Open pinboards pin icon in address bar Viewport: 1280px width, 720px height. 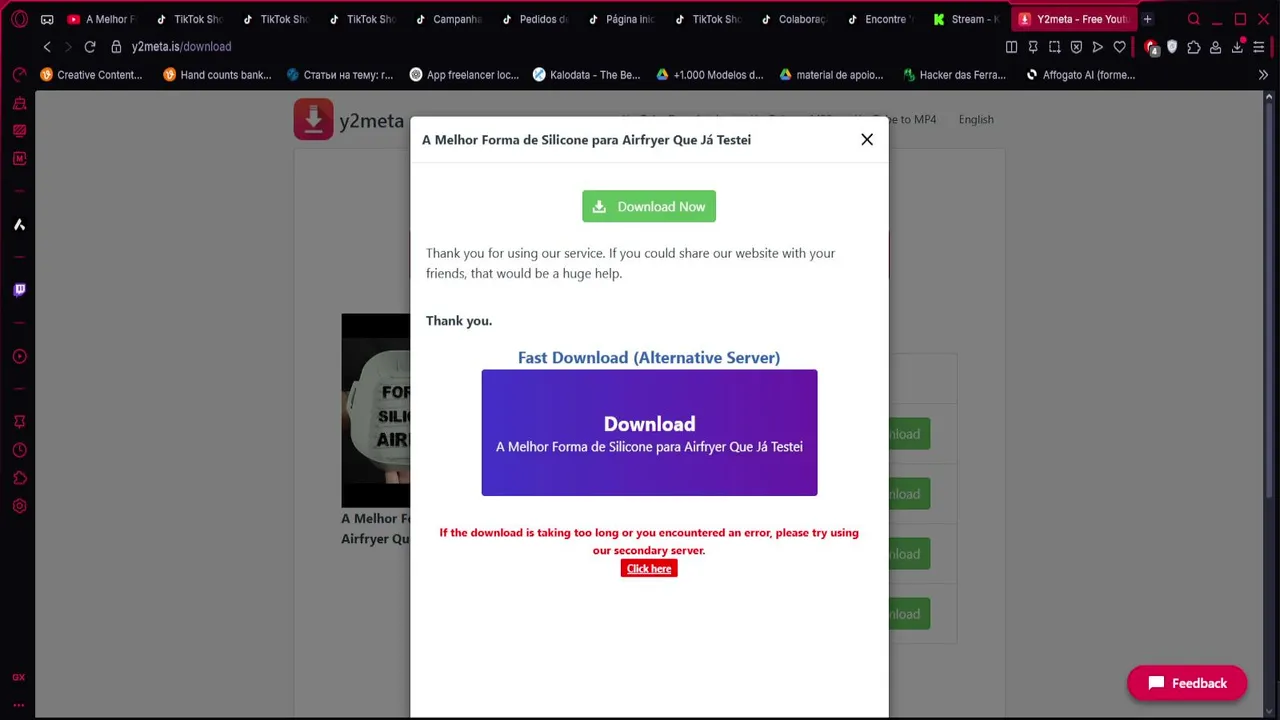point(1033,47)
